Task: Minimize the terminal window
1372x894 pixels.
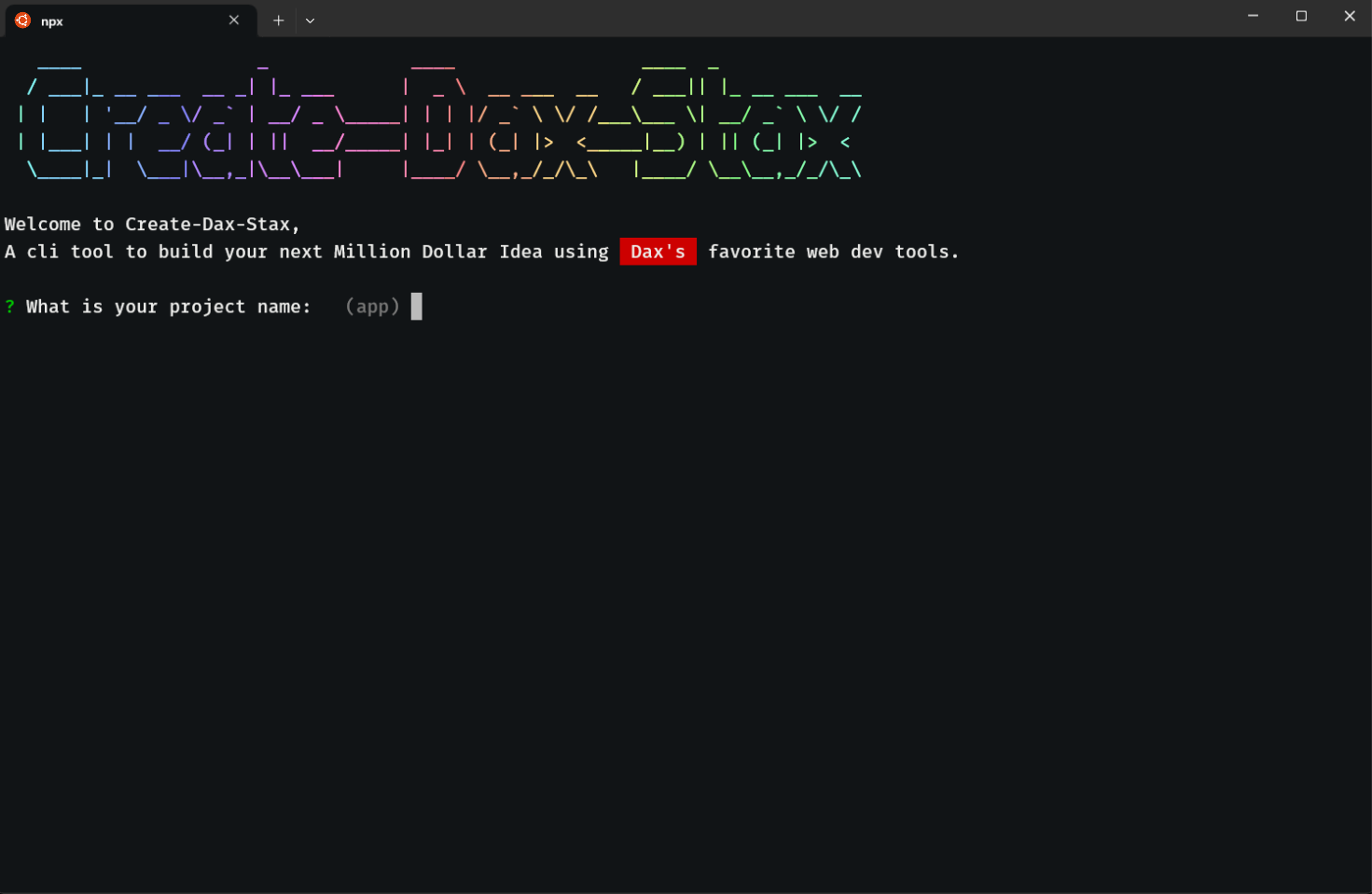Action: pyautogui.click(x=1253, y=16)
